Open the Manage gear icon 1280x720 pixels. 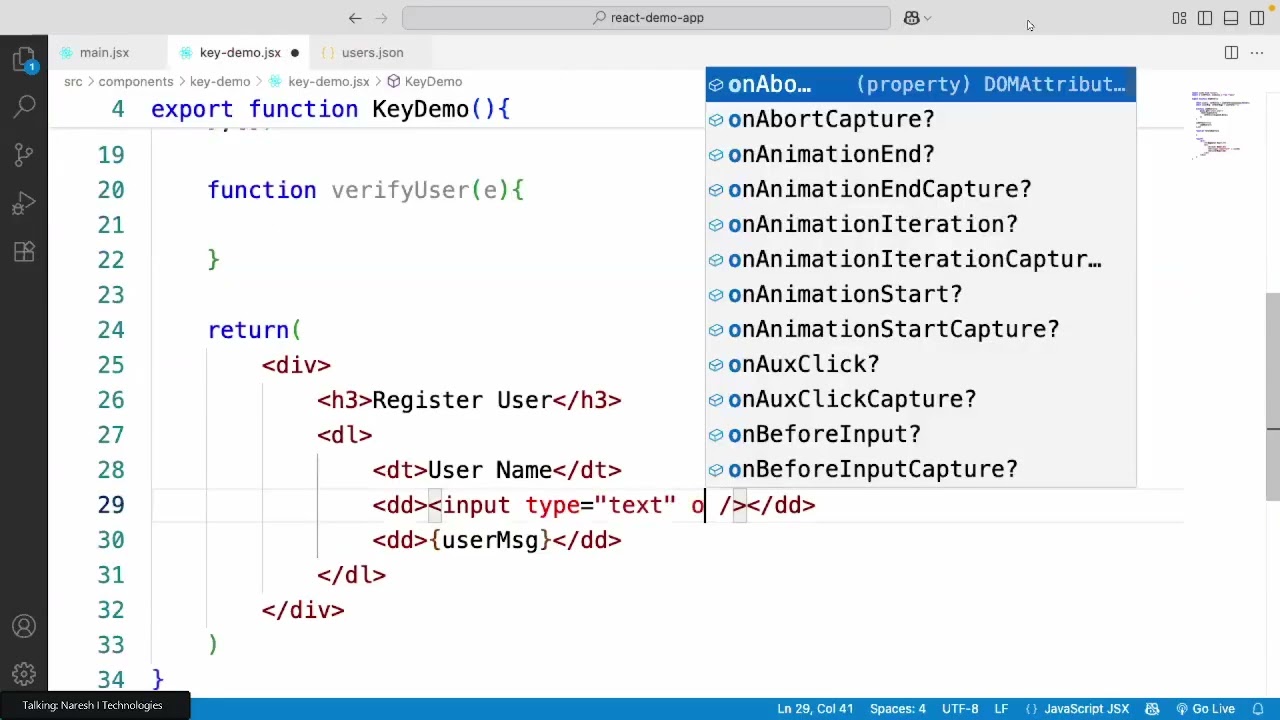[24, 674]
